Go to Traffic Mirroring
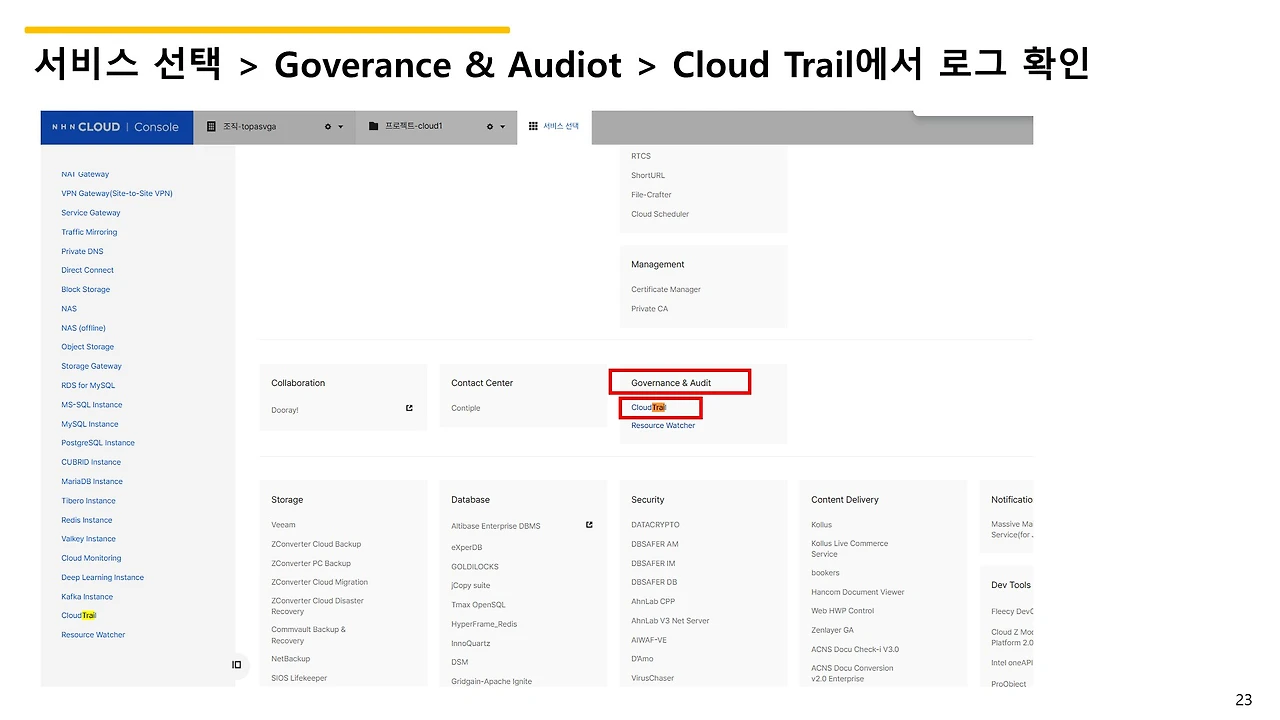This screenshot has height=720, width=1280. click(89, 232)
